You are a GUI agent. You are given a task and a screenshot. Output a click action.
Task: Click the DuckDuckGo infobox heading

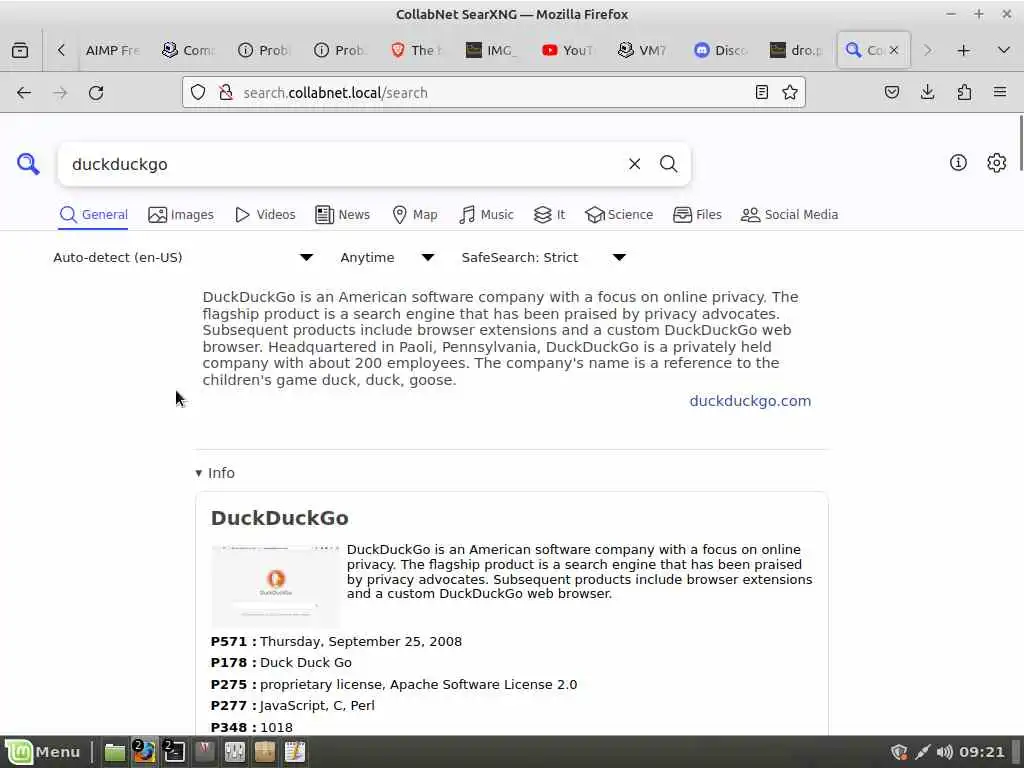(280, 518)
